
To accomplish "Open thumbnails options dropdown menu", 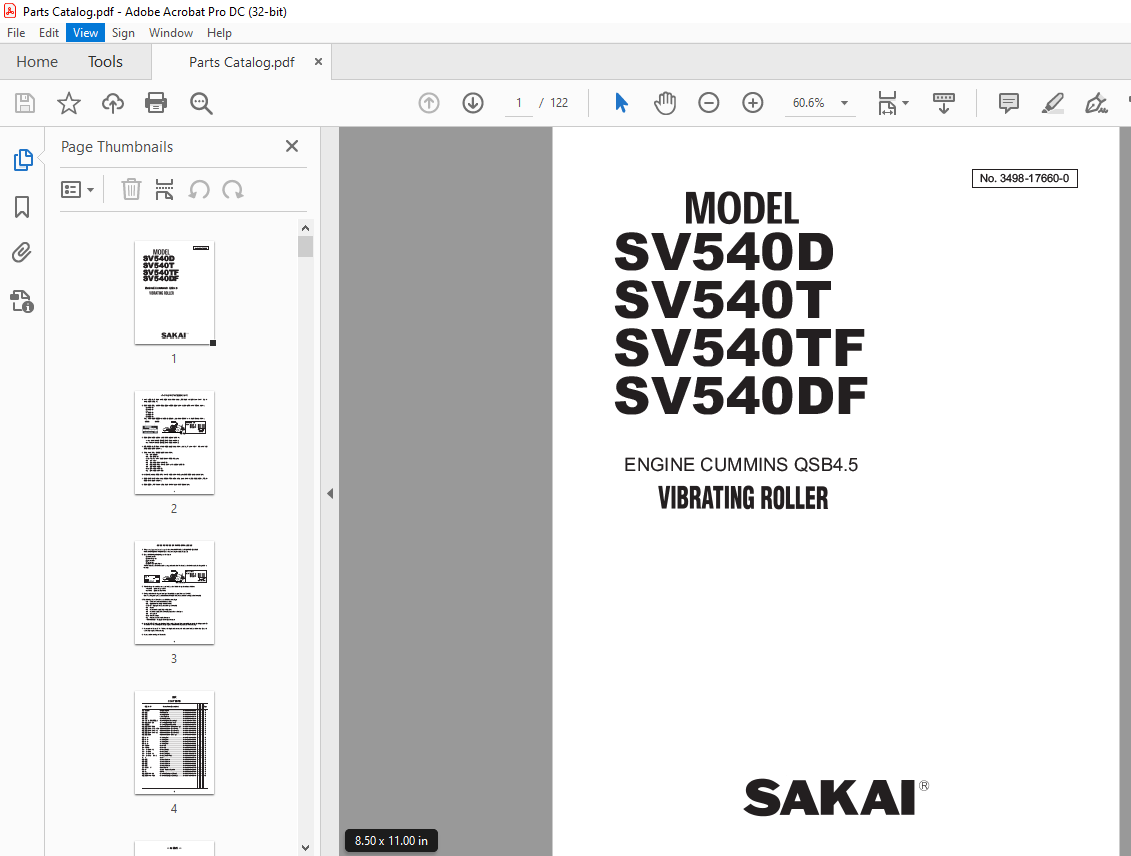I will click(77, 190).
